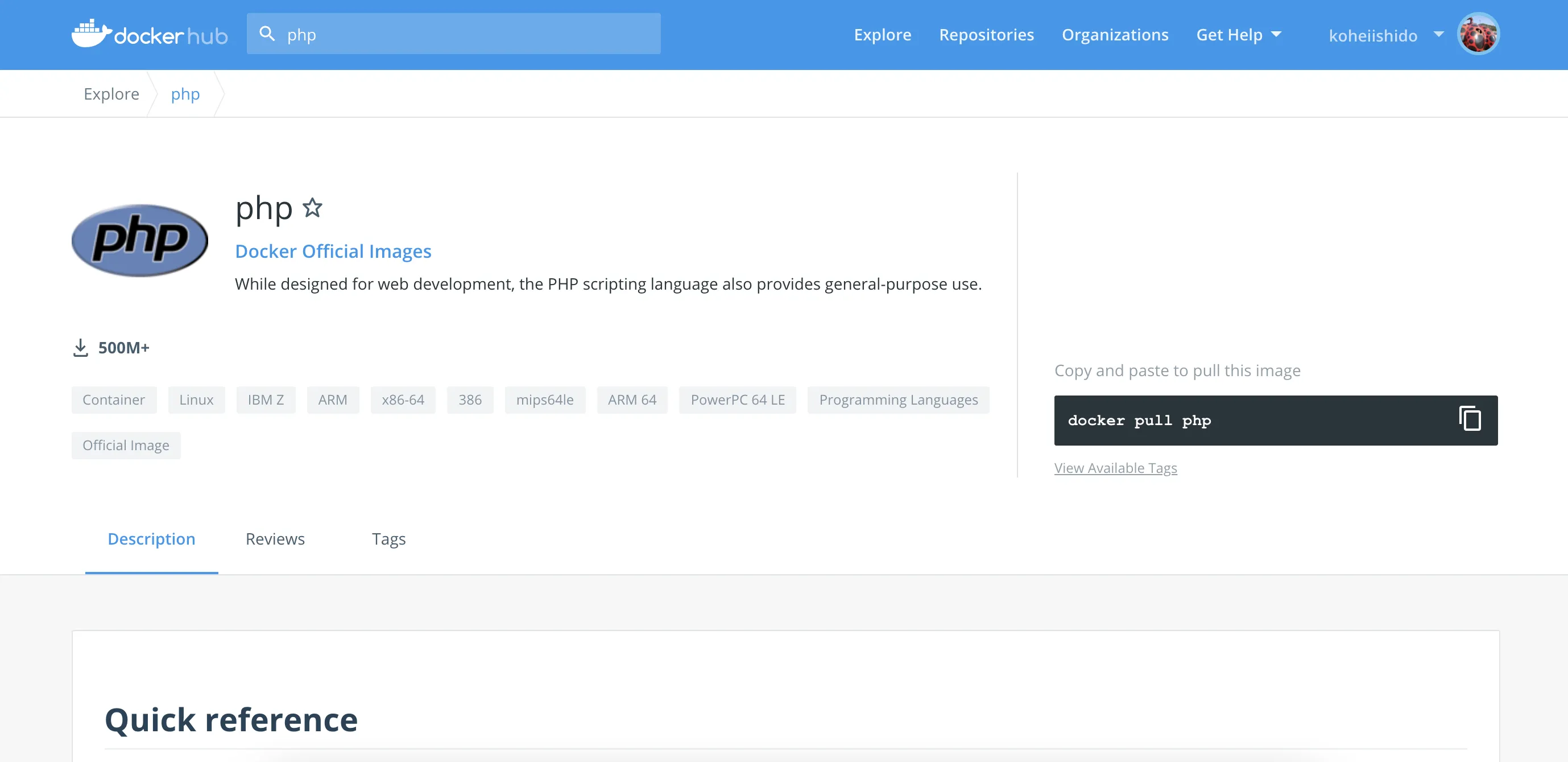Image resolution: width=1568 pixels, height=762 pixels.
Task: Focus the search field containing php
Action: 453,34
